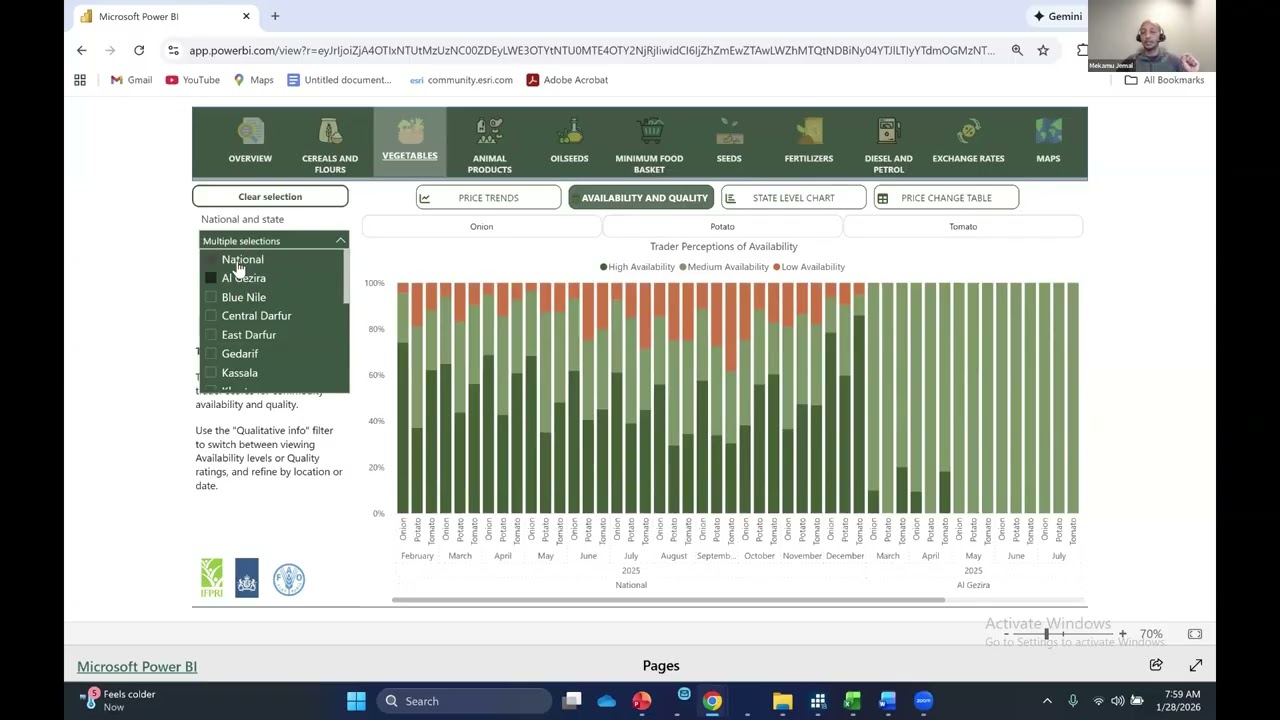Viewport: 1280px width, 720px height.
Task: Select the Availability and Quality view
Action: pos(641,198)
